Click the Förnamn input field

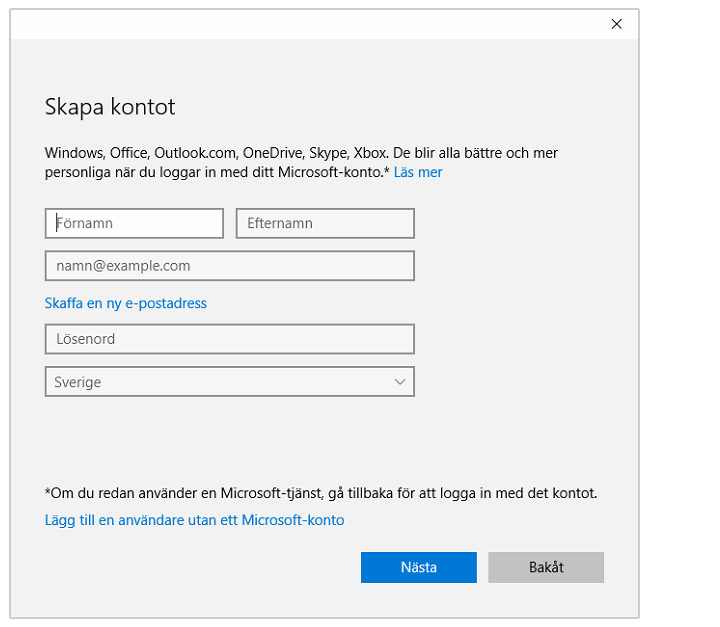pyautogui.click(x=134, y=223)
